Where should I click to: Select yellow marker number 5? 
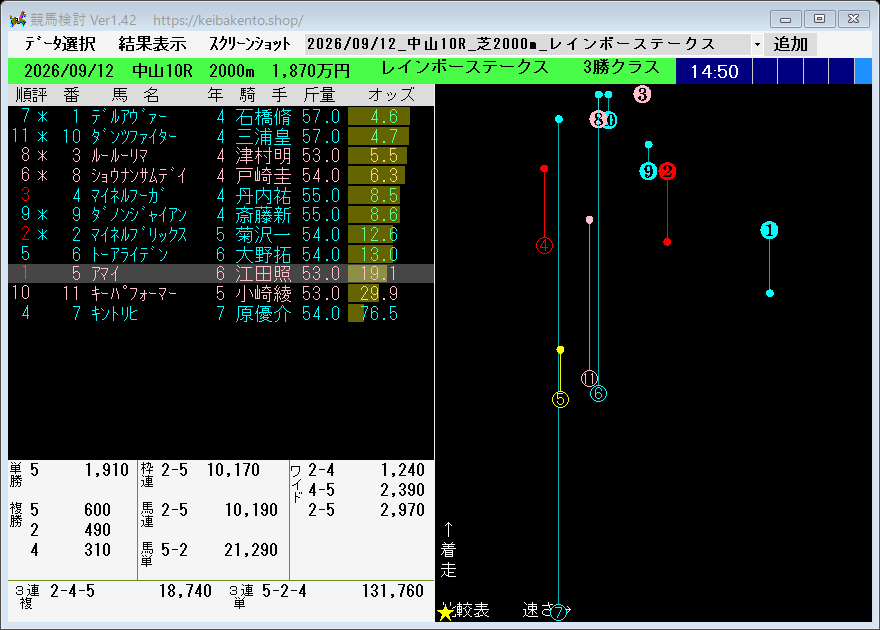(x=560, y=399)
